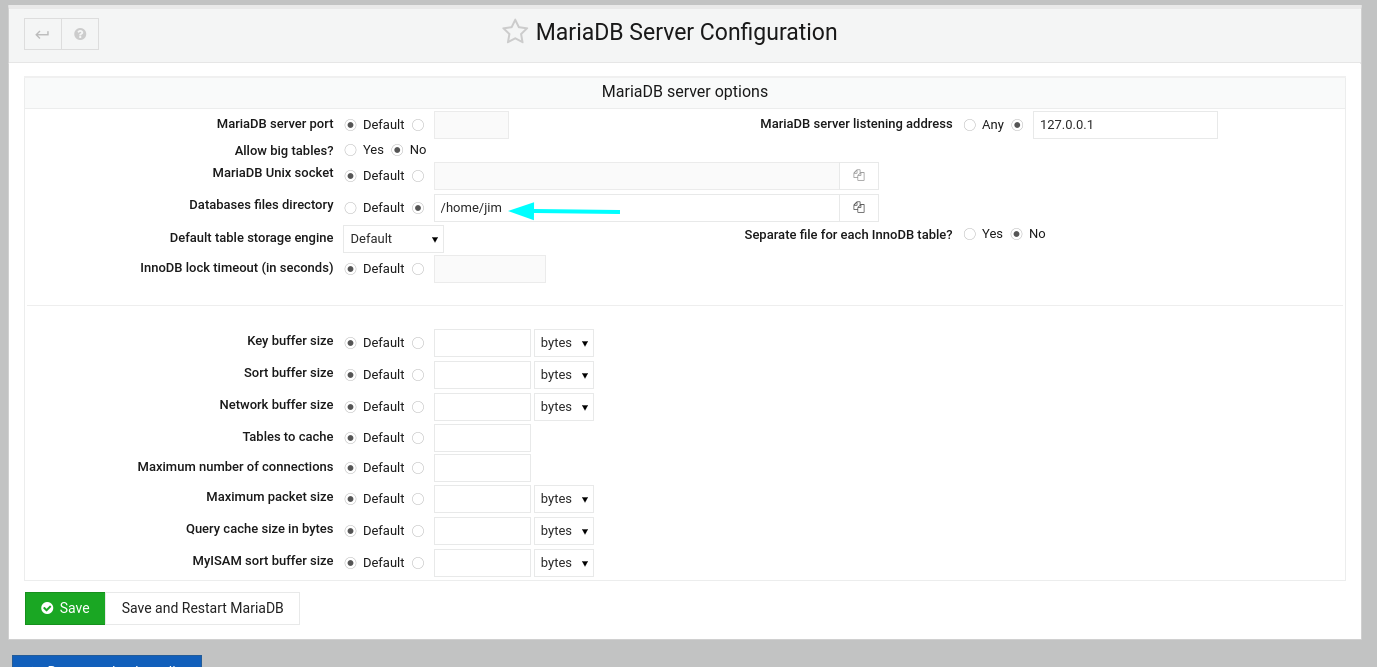Image resolution: width=1377 pixels, height=667 pixels.
Task: Click the Network buffer size input field
Action: tap(482, 407)
